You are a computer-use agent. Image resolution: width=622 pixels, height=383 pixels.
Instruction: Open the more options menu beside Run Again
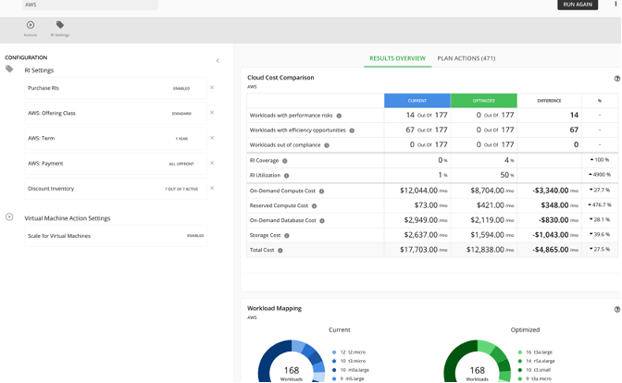click(616, 4)
